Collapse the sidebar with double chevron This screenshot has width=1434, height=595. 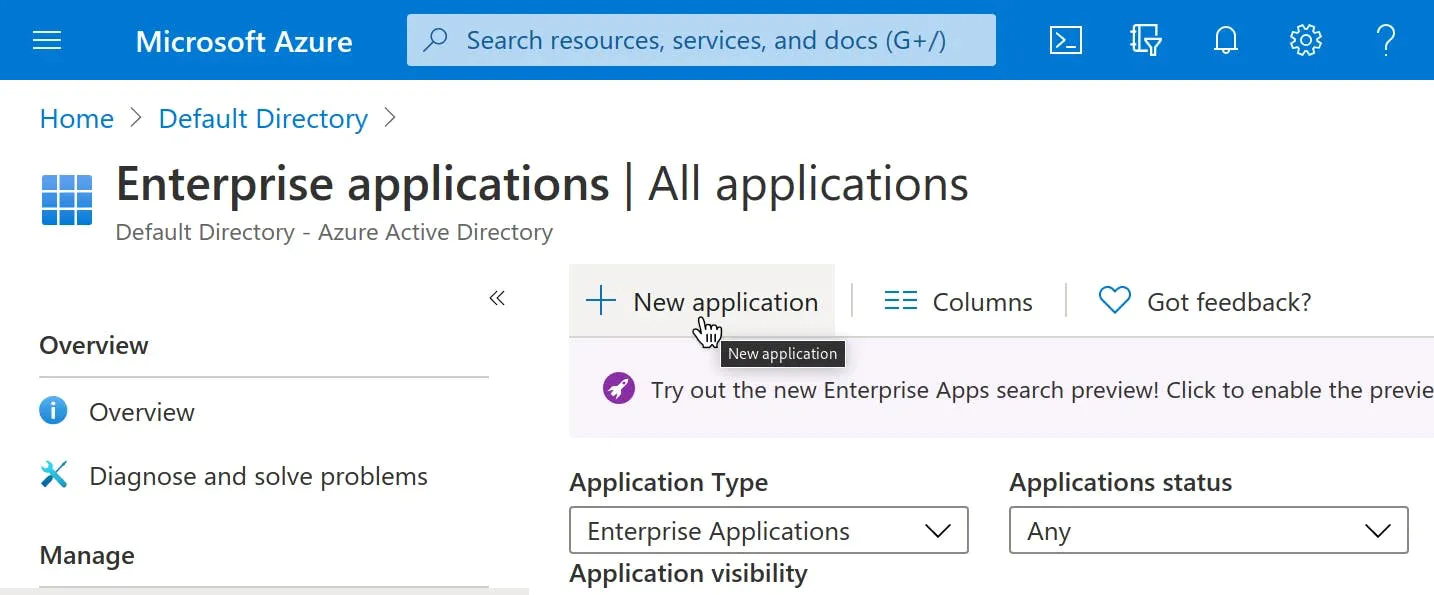(497, 298)
